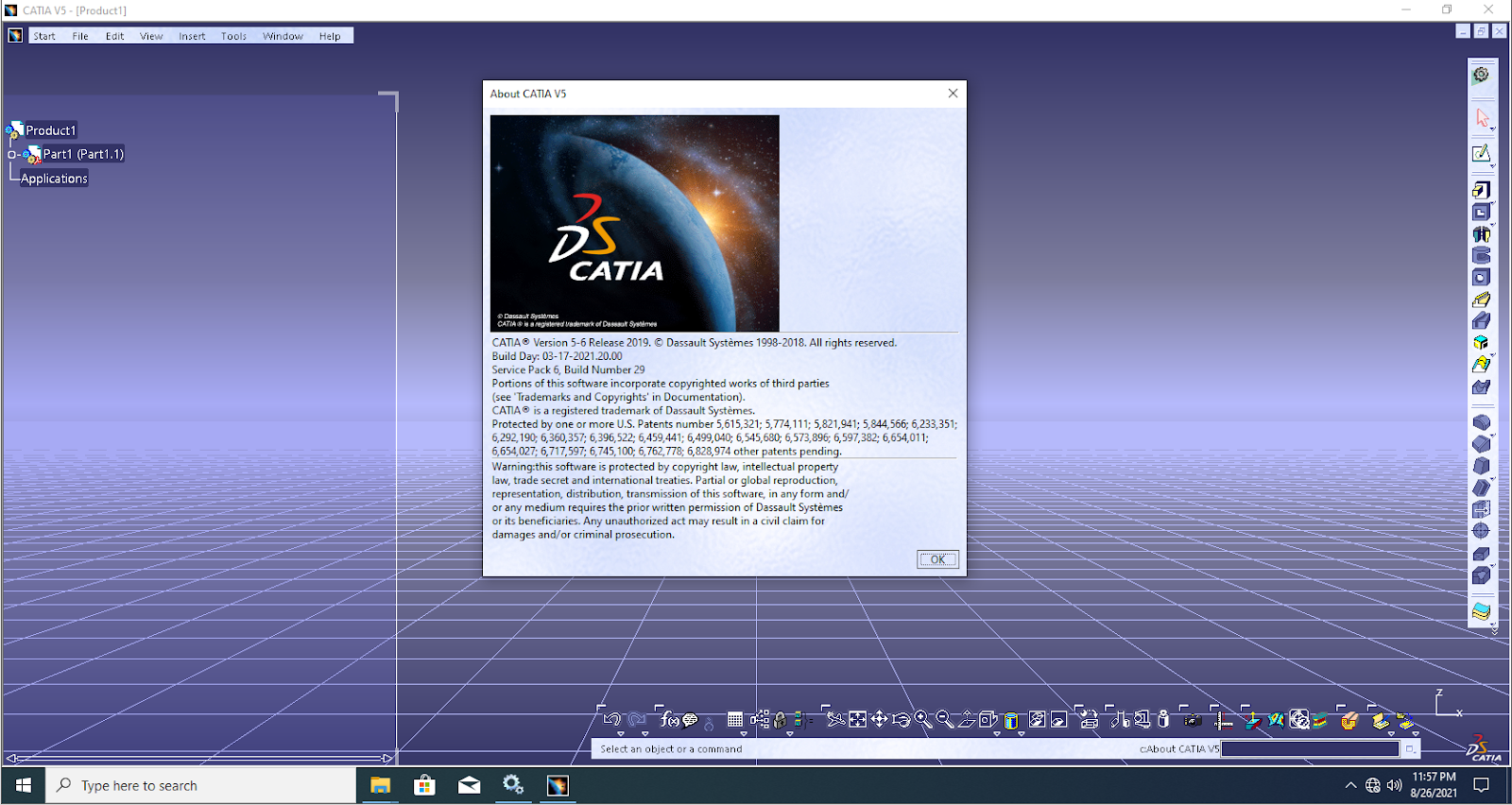Expand the Part1 (Part1.1) tree node
Viewport: 1512px width, 805px height.
(x=12, y=154)
